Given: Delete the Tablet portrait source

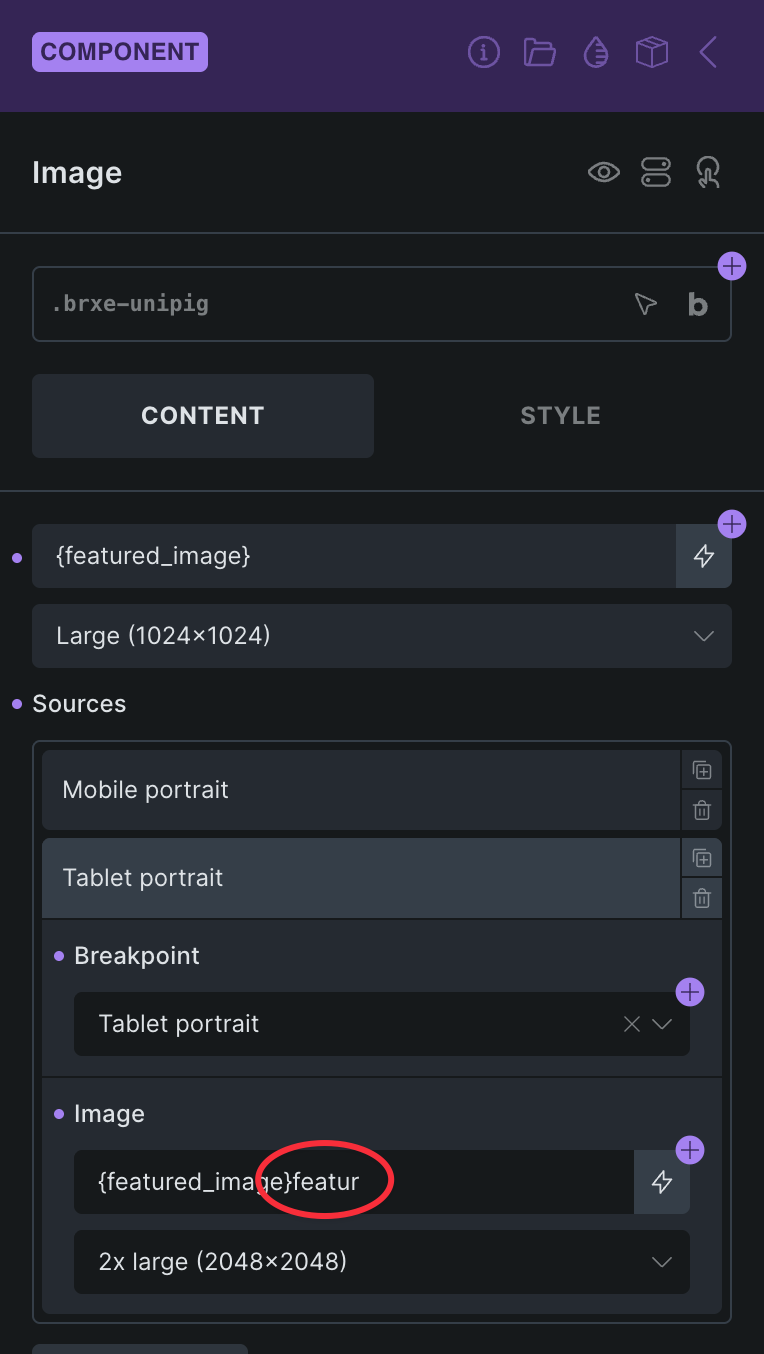Looking at the screenshot, I should 702,898.
